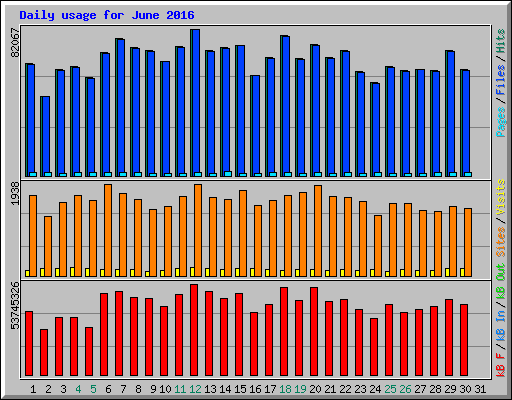The width and height of the screenshot is (512, 400).
Task: Click day label 17 on the x-axis
Action: point(270,389)
